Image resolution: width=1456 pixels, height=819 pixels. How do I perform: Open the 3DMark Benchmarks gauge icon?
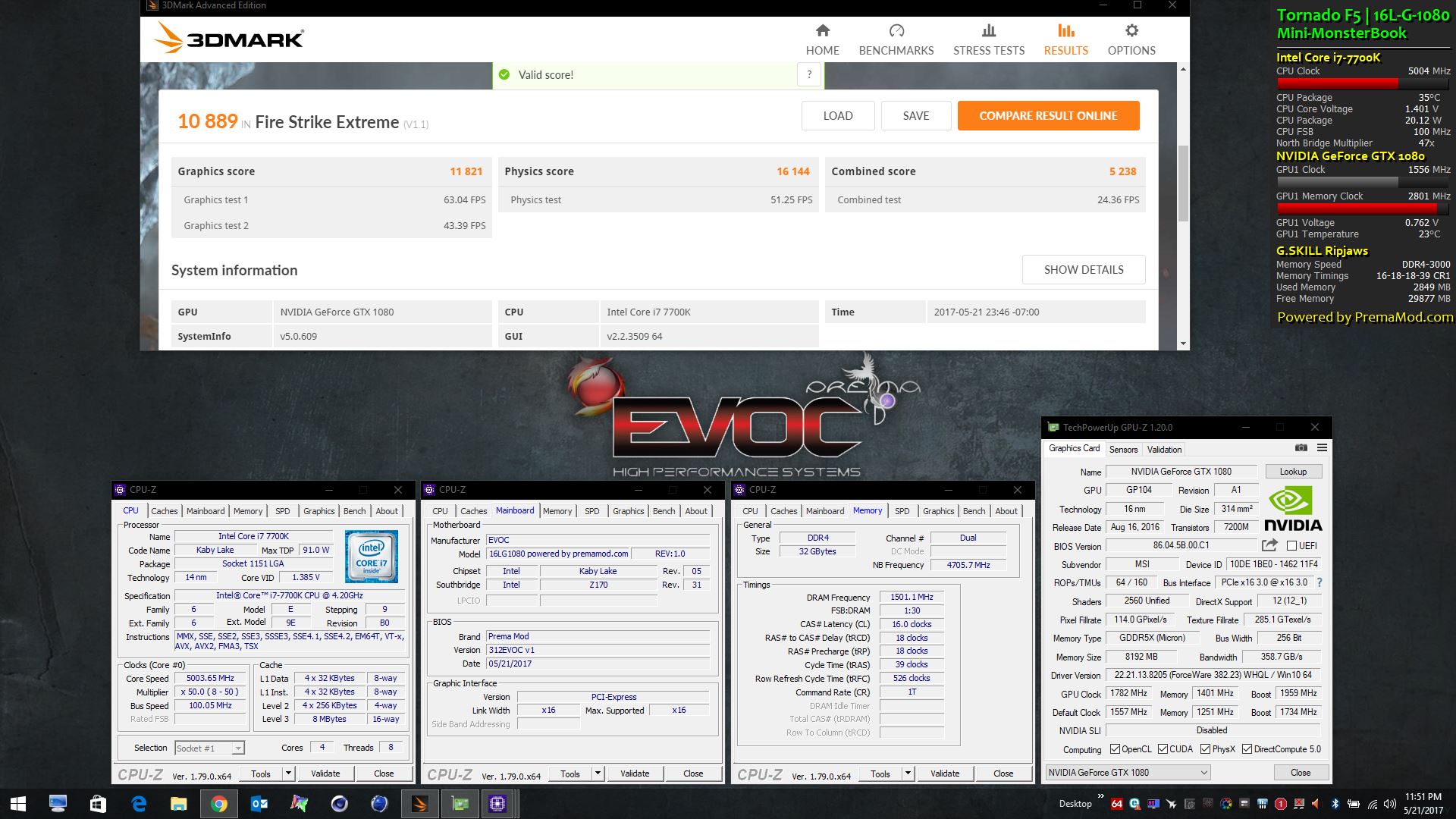click(896, 31)
